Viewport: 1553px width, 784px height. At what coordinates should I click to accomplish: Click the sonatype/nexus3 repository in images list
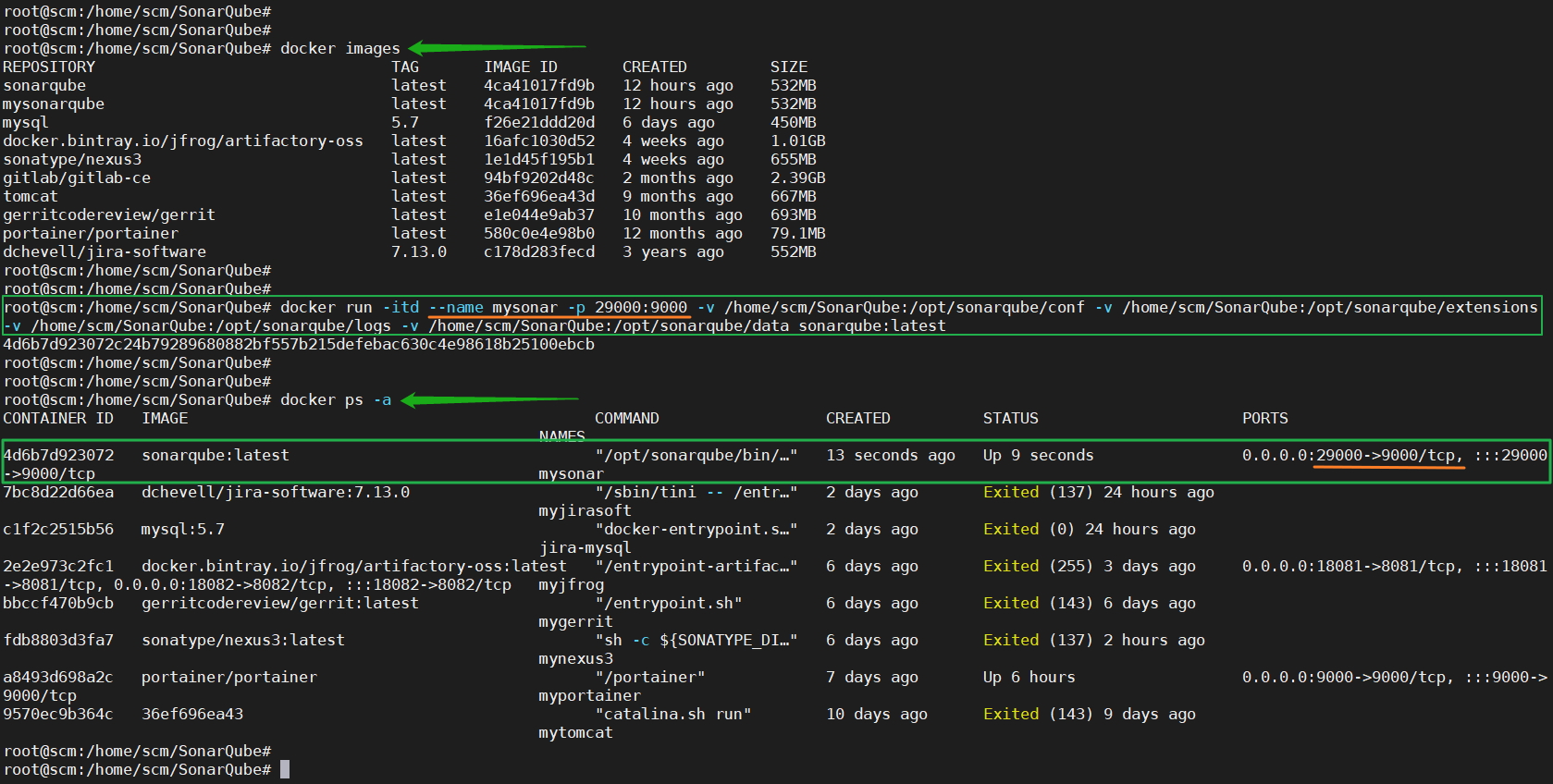(x=72, y=159)
